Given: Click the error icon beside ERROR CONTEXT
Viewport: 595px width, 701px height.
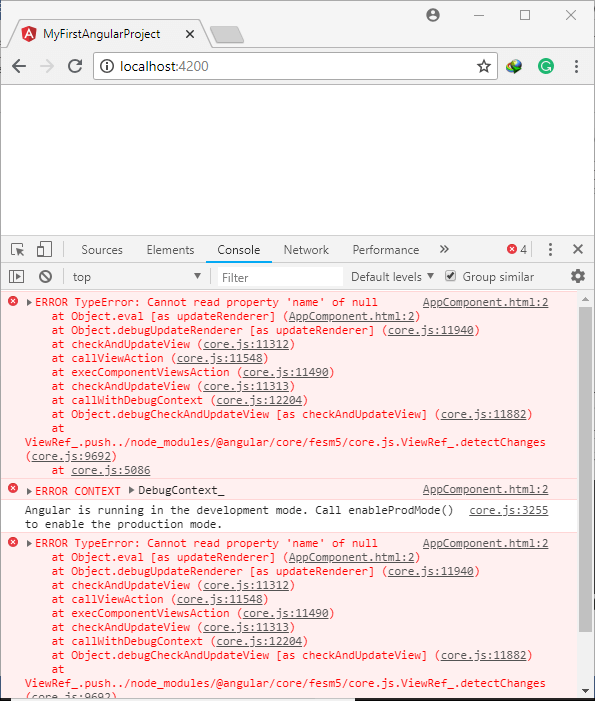Looking at the screenshot, I should point(13,488).
